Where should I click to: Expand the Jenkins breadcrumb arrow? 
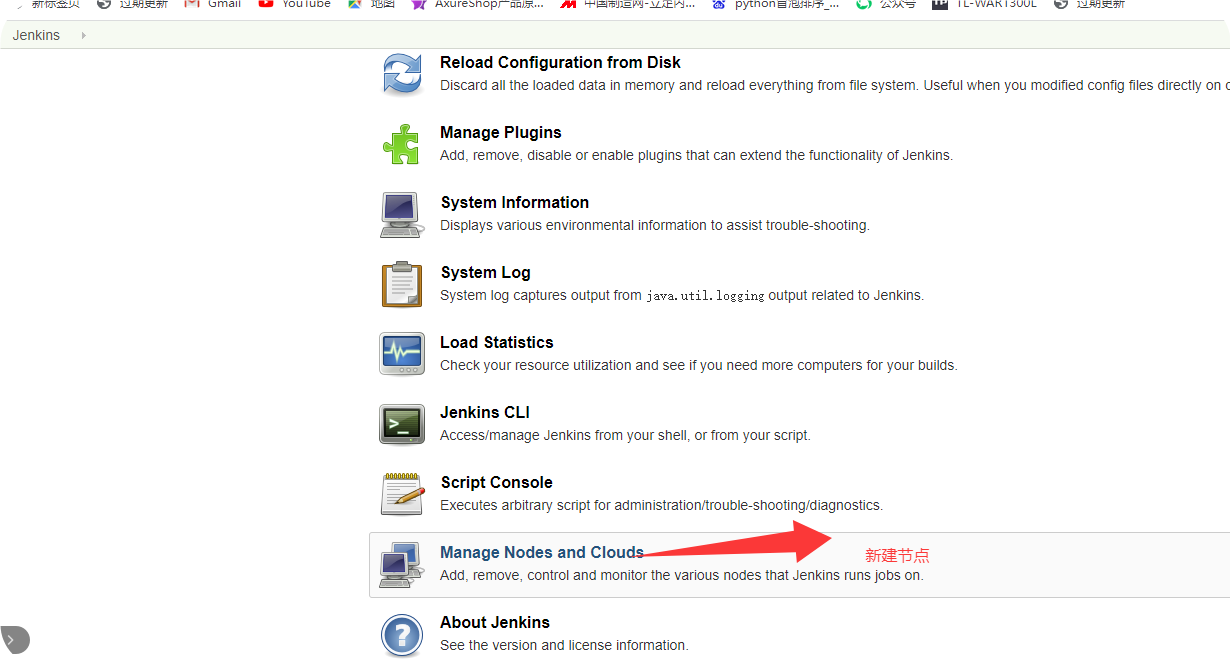point(83,35)
